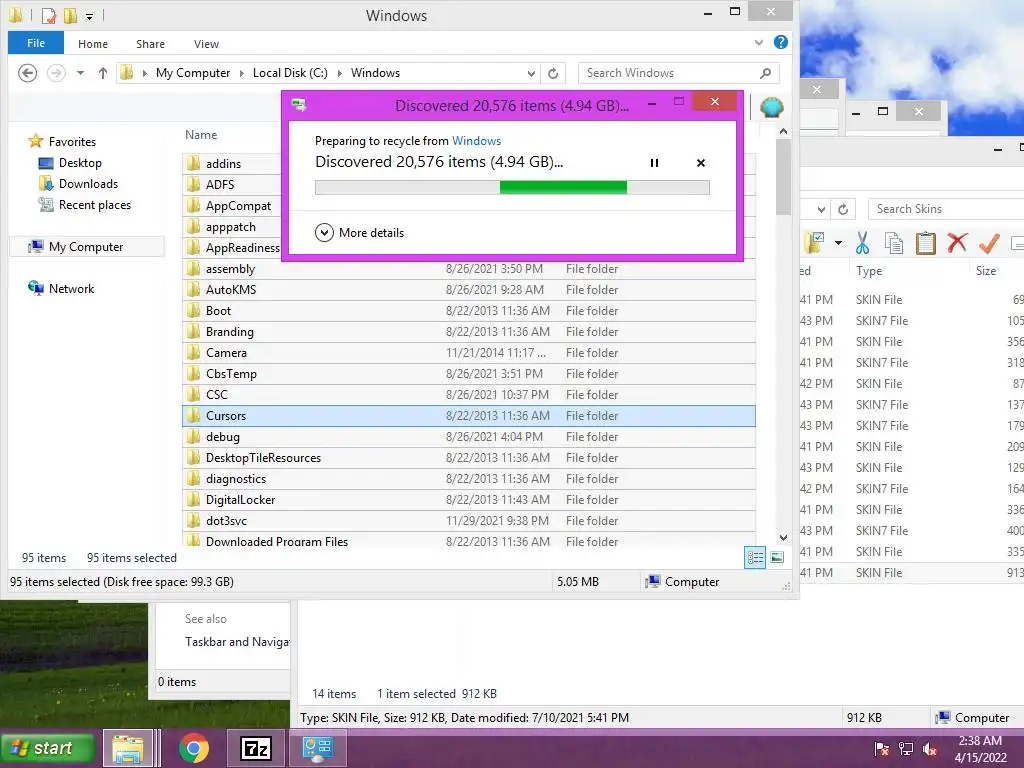Select the AutoKMS folder
1024x768 pixels.
click(469, 290)
